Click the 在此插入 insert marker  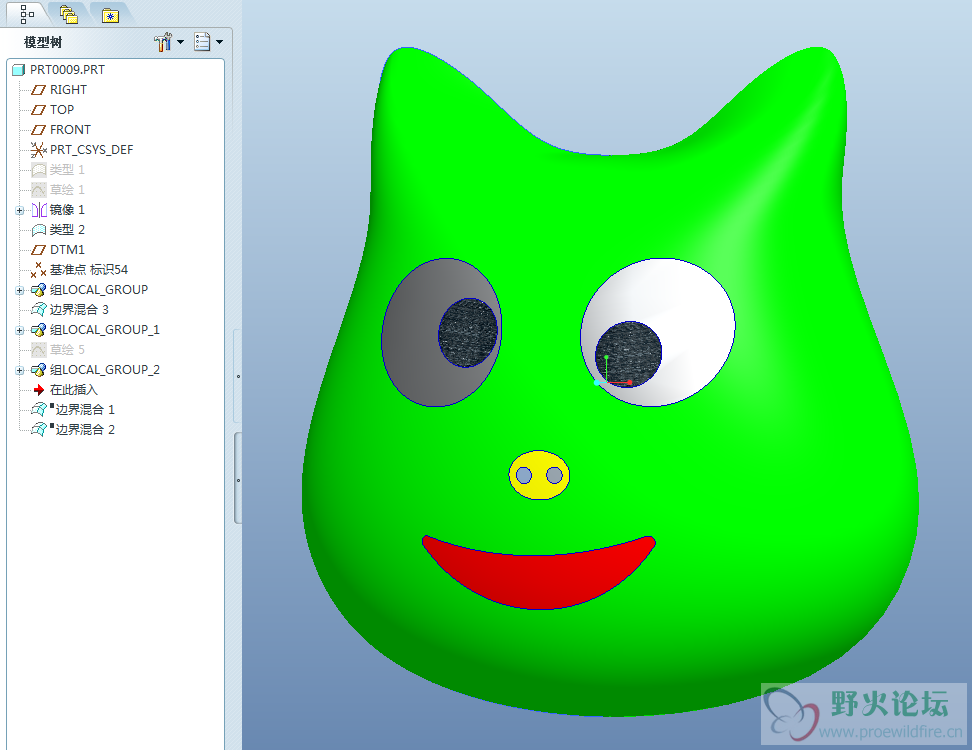pos(73,390)
